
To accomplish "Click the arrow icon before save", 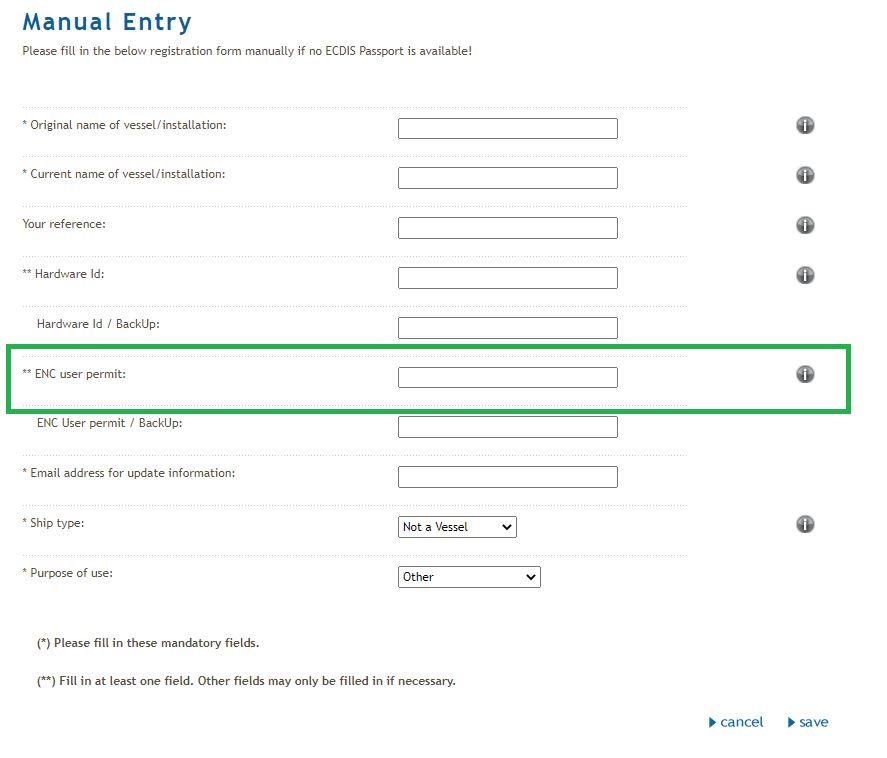I will (793, 722).
